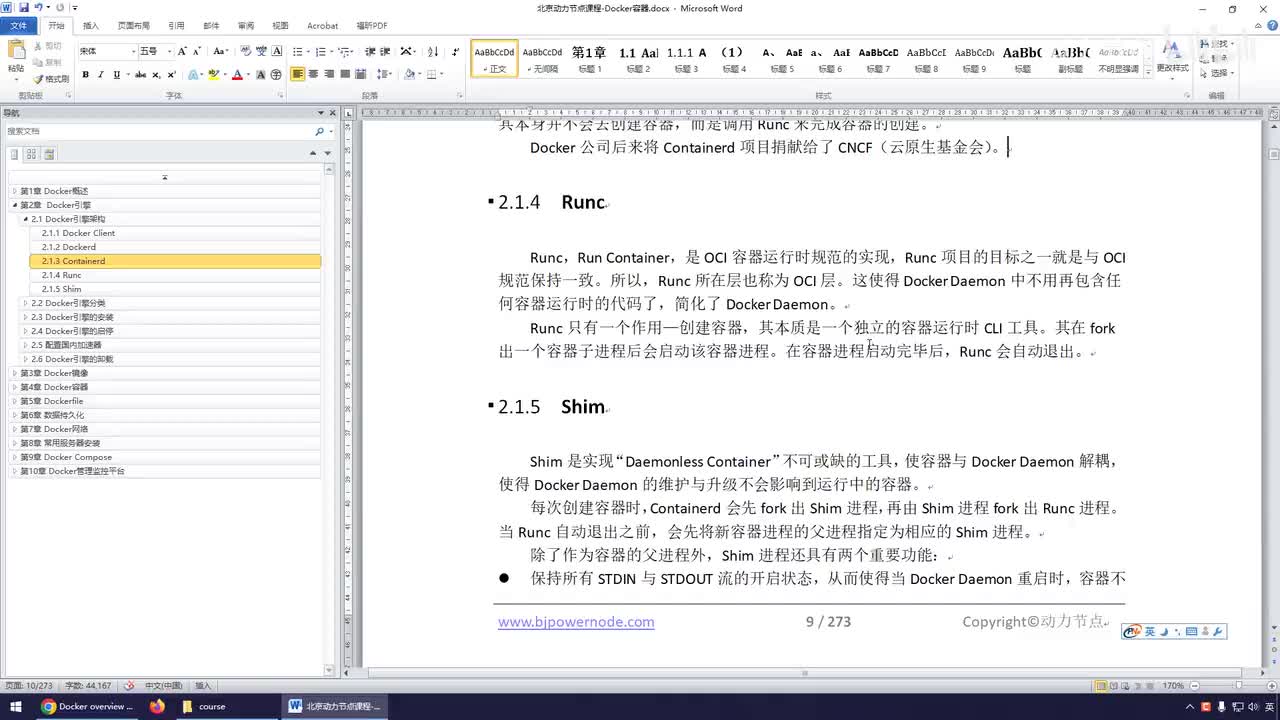Image resolution: width=1280 pixels, height=720 pixels.
Task: Click the Windows Start button
Action: [x=16, y=706]
